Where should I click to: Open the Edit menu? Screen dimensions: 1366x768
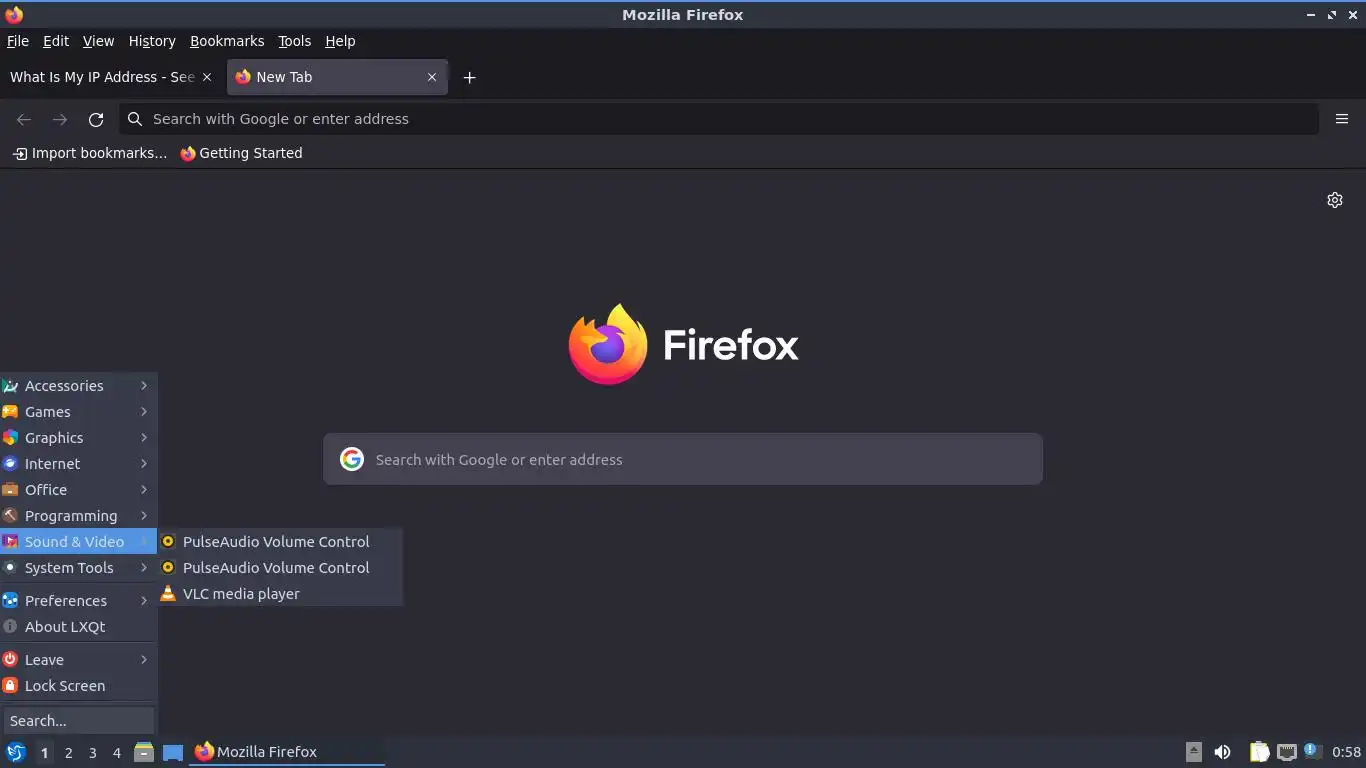point(56,41)
